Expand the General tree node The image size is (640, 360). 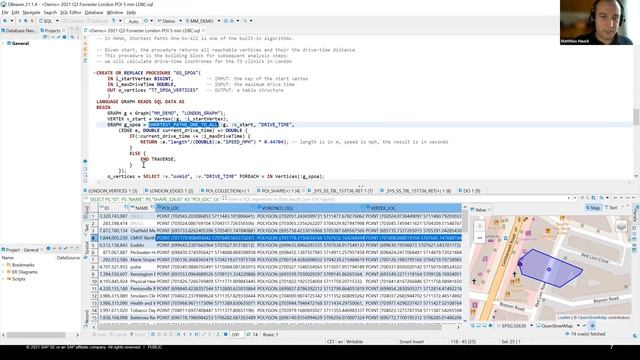coord(3,43)
